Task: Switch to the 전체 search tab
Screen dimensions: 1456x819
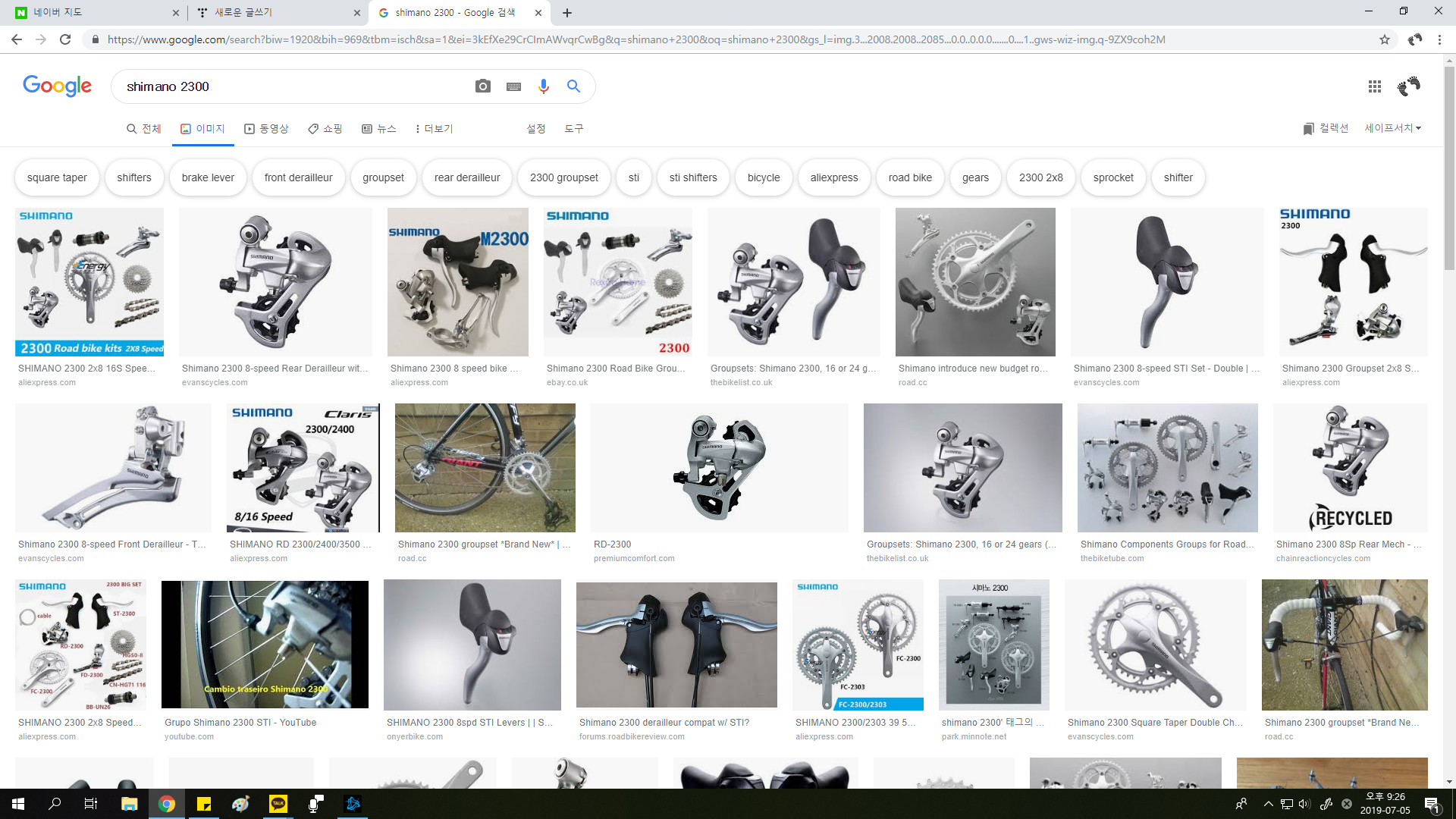Action: [144, 129]
